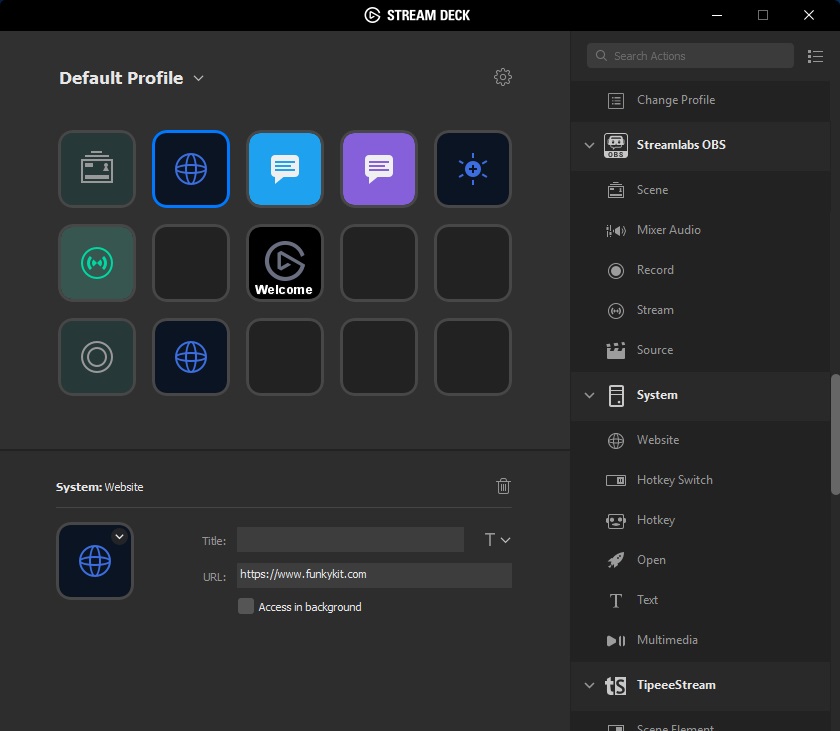Click the blue Twitter chat key
The width and height of the screenshot is (840, 731).
point(285,169)
